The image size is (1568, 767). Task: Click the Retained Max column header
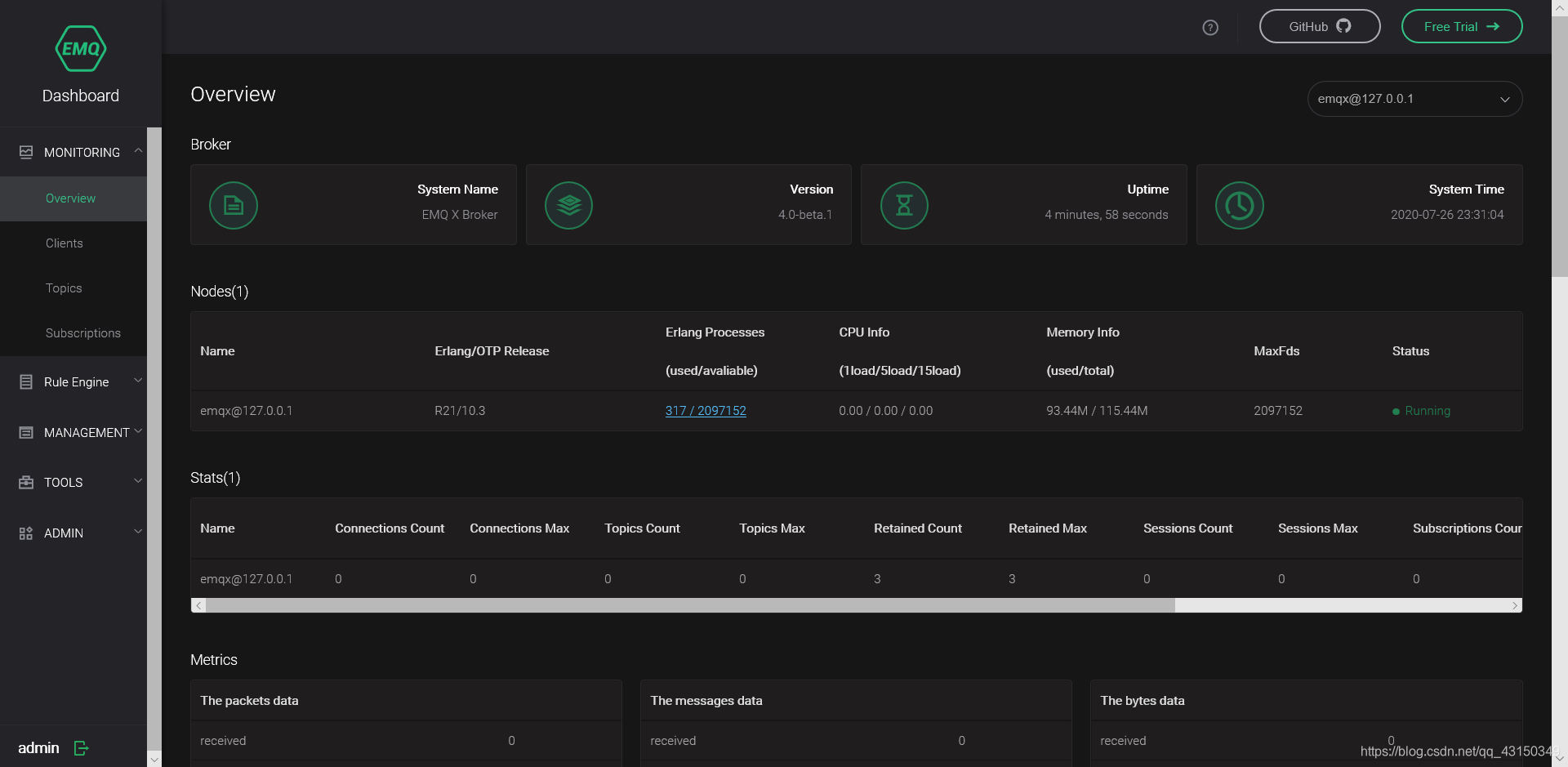[x=1048, y=528]
